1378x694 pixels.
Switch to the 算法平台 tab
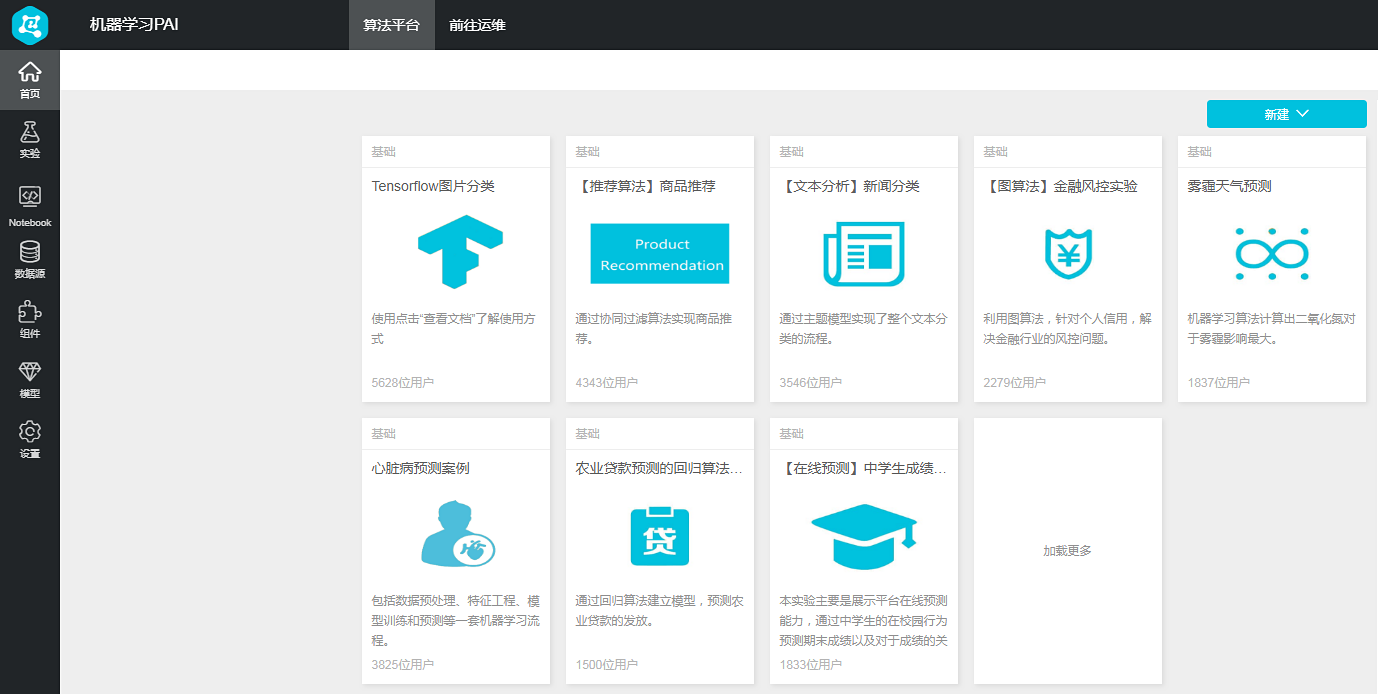click(x=391, y=25)
